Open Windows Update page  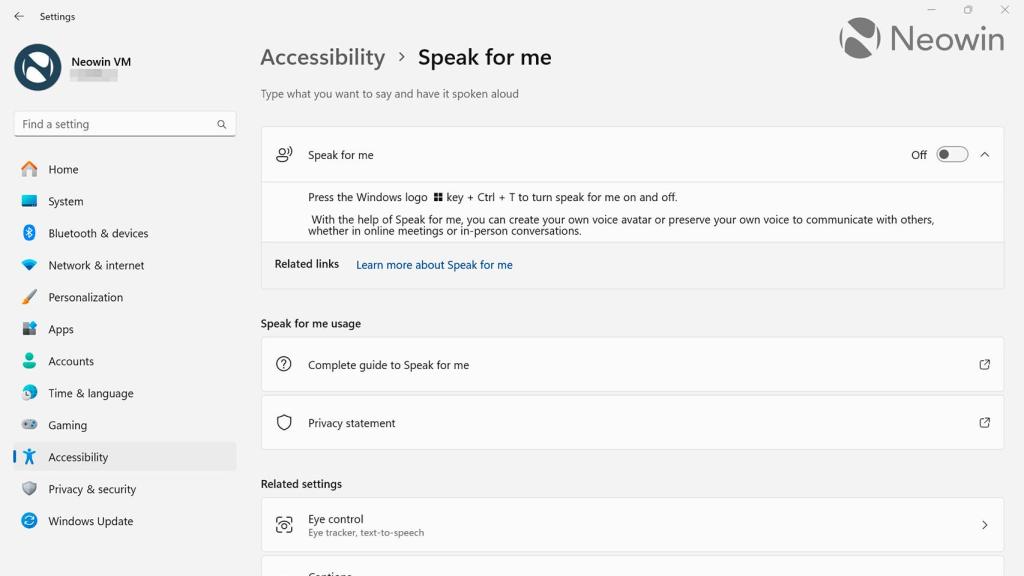click(124, 520)
